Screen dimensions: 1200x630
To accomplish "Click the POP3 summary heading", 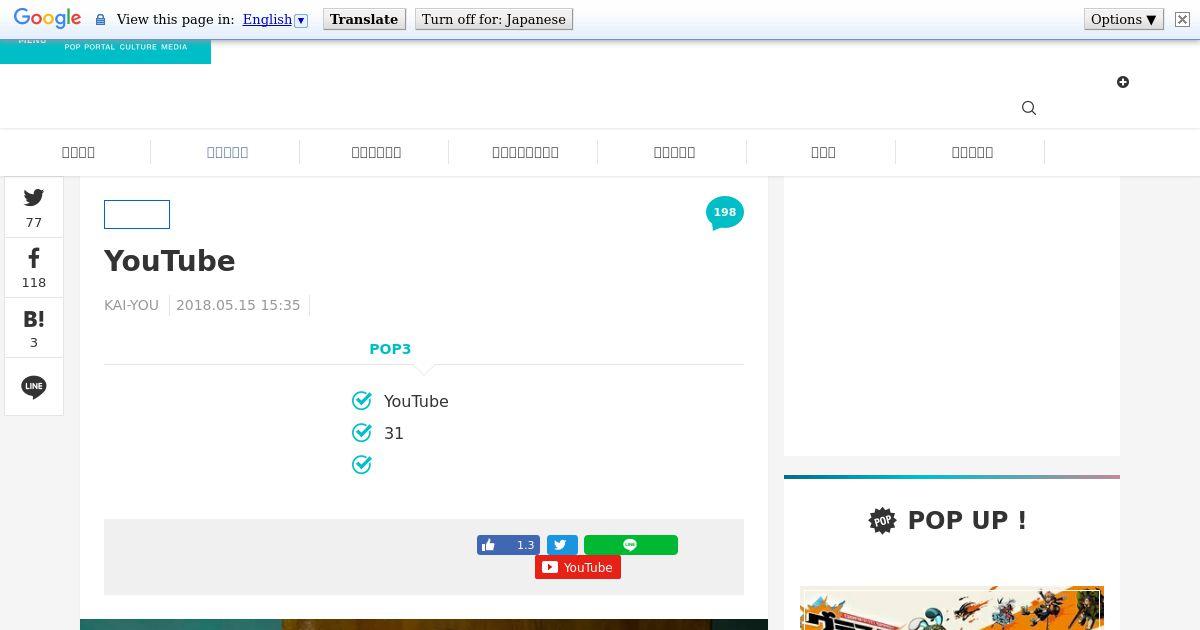I will (x=390, y=349).
